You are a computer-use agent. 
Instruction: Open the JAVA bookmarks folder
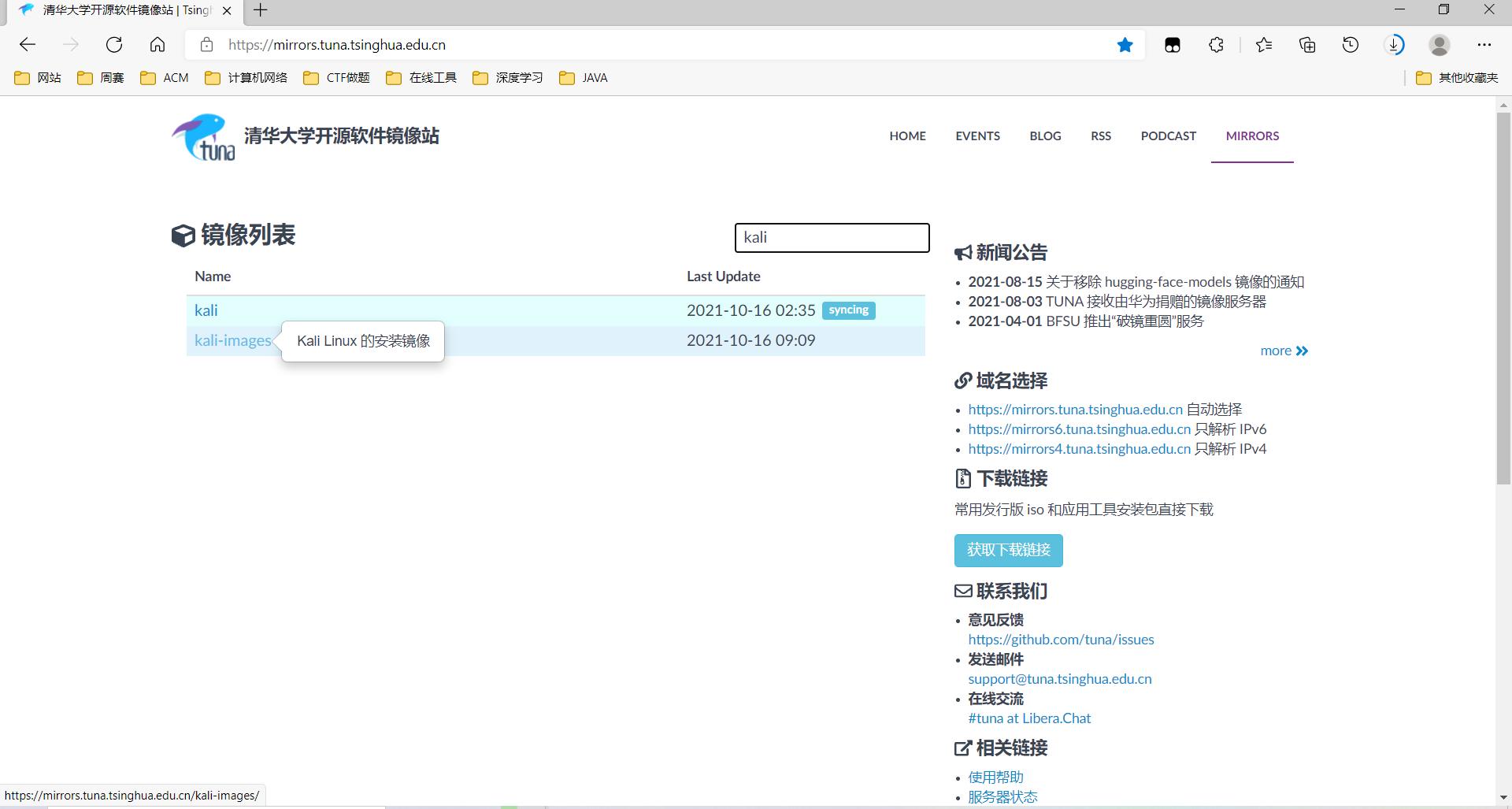click(x=584, y=77)
